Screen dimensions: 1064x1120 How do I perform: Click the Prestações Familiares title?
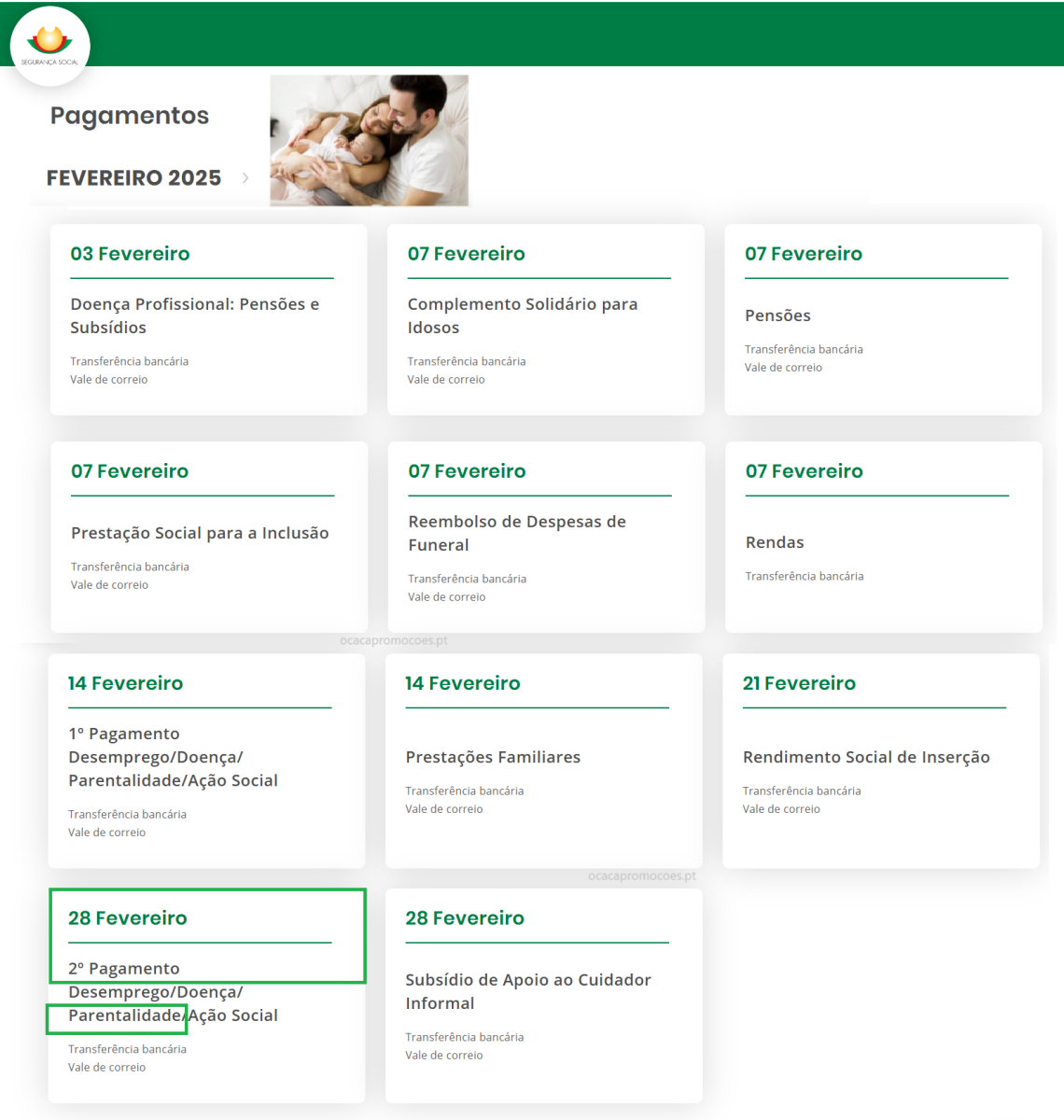pyautogui.click(x=493, y=757)
